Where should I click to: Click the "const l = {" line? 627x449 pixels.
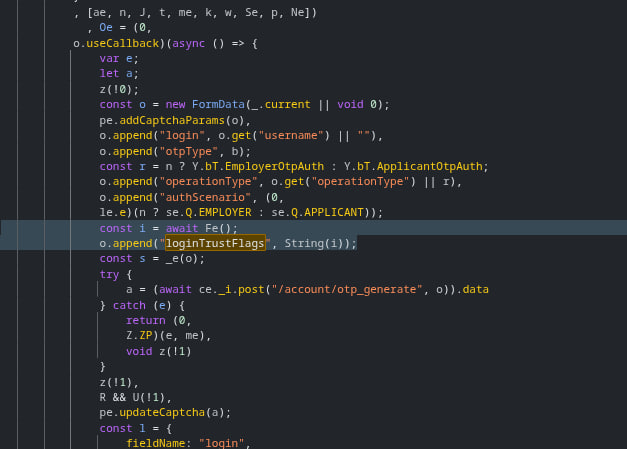(x=136, y=428)
